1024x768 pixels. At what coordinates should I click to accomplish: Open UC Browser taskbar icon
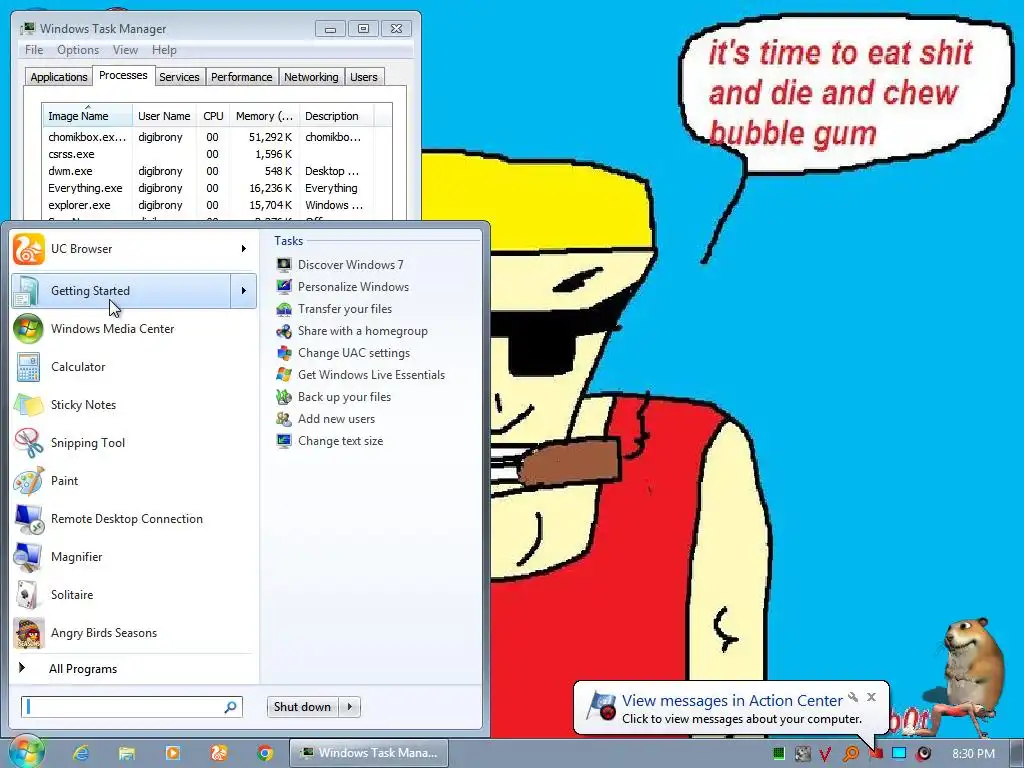pos(219,753)
